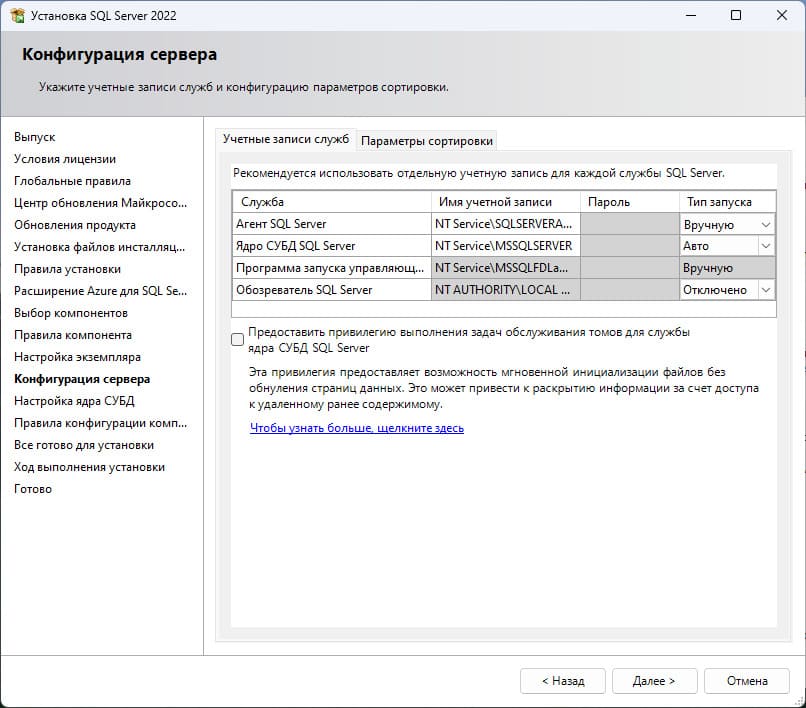Click password cell for Ядро СУБД SQL Server
806x708 pixels.
pyautogui.click(x=630, y=246)
